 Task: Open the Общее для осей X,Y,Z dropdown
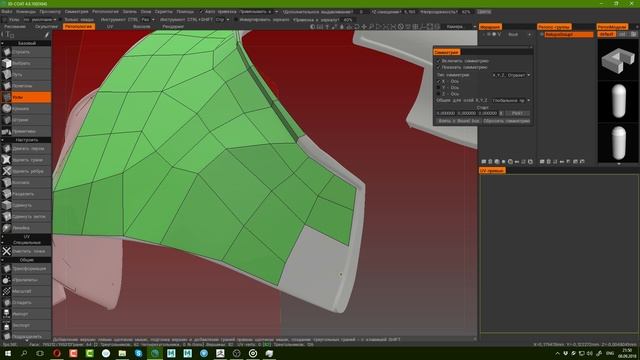coord(511,100)
